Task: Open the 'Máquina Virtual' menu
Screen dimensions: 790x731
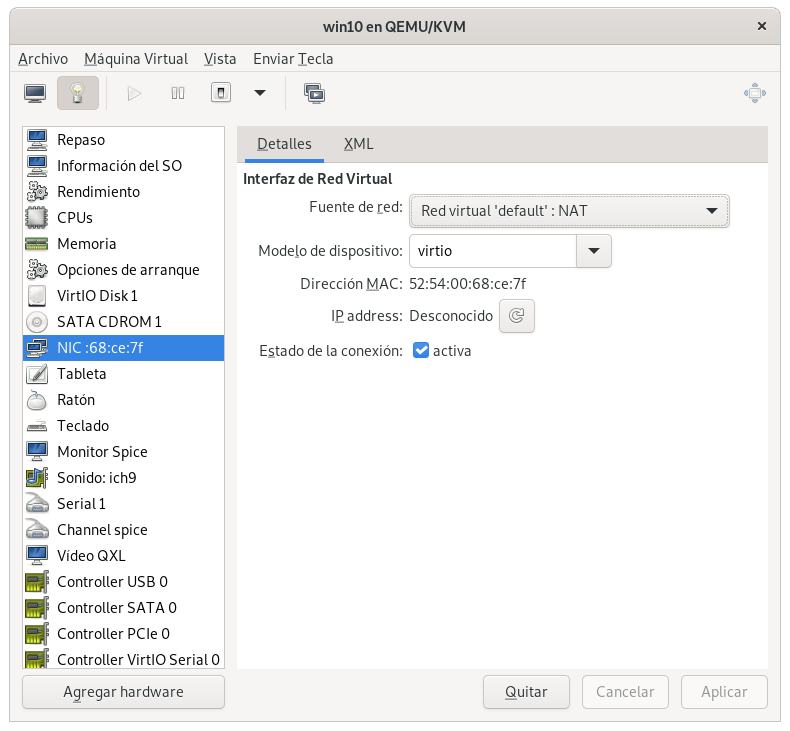Action: point(136,59)
